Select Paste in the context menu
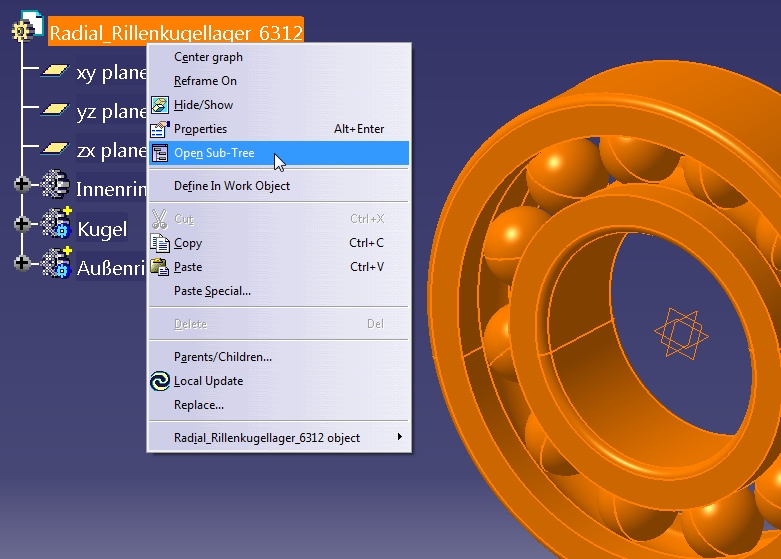The height and width of the screenshot is (559, 781). (279, 267)
